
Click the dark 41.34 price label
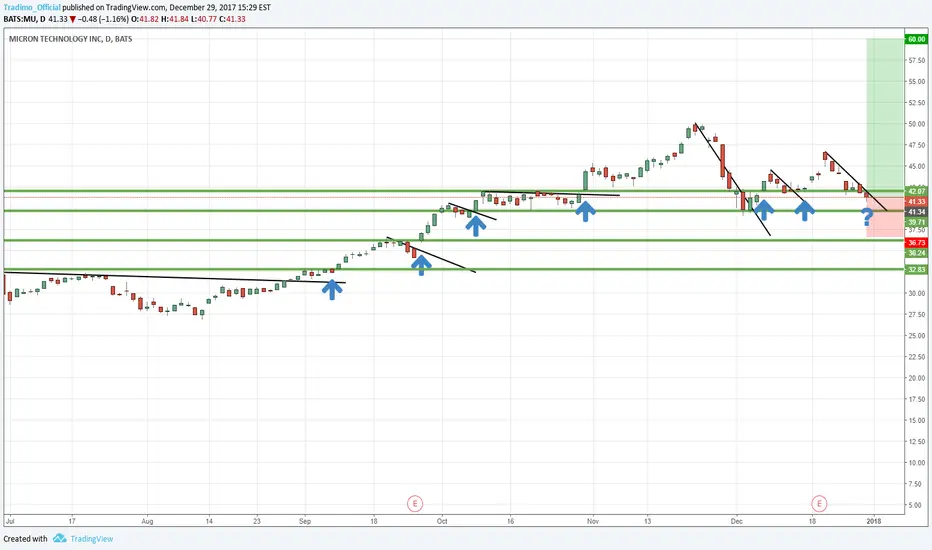(916, 212)
